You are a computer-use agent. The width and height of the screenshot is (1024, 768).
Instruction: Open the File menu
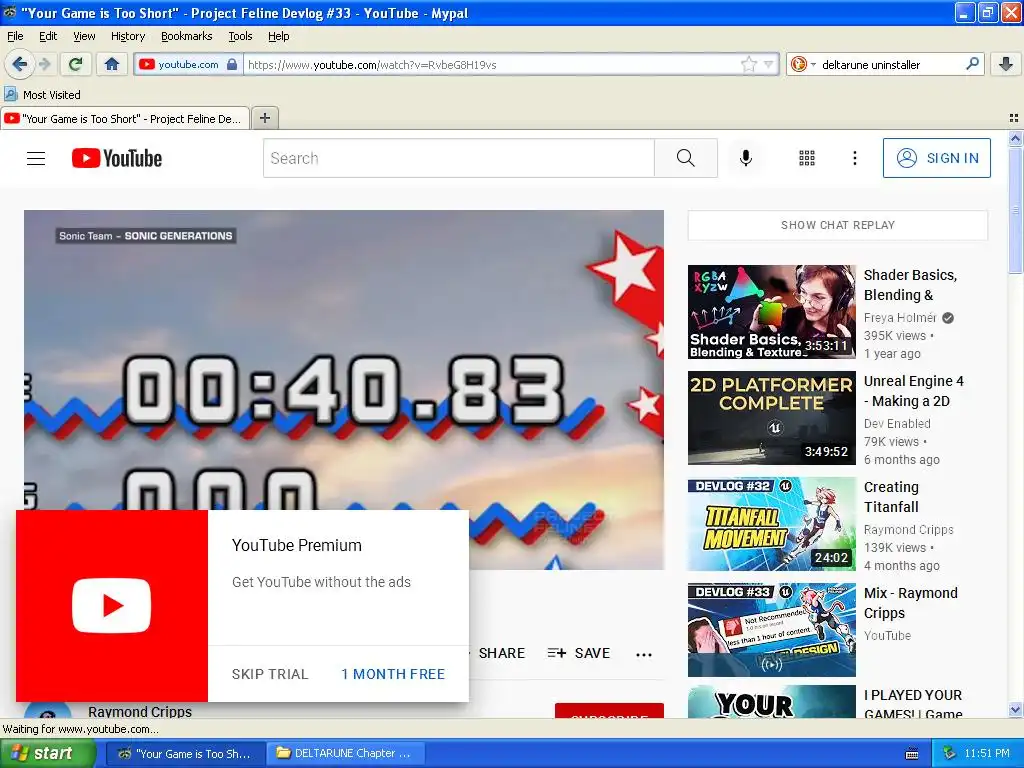click(x=15, y=36)
